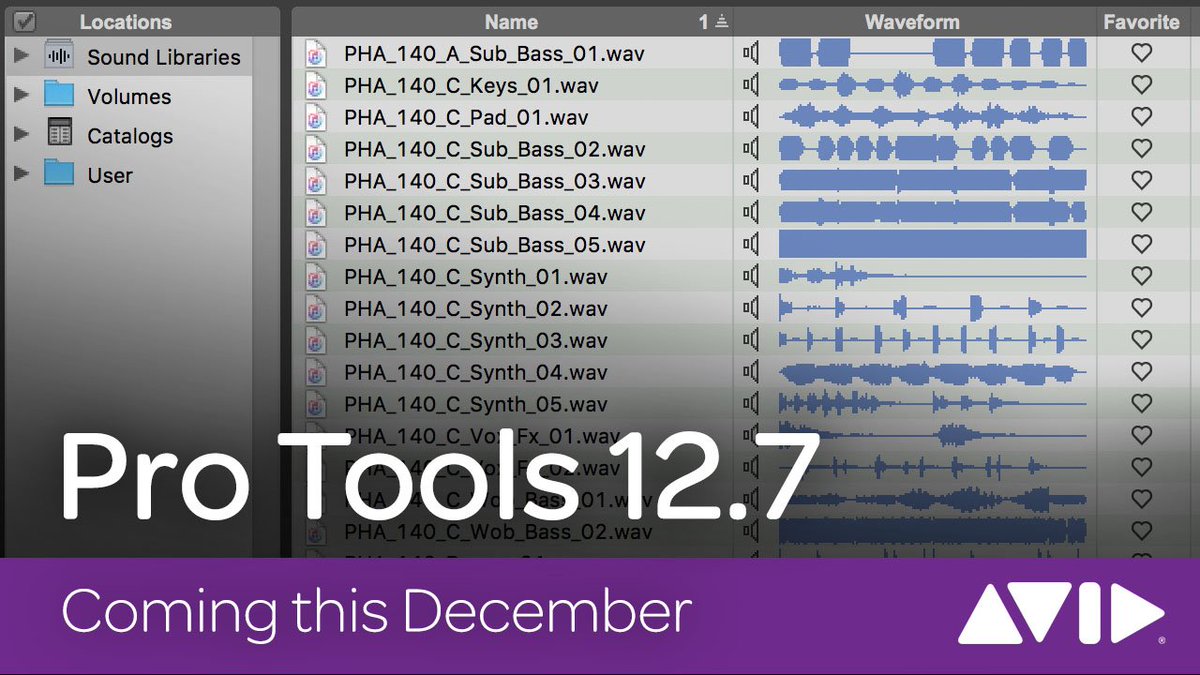
Task: Expand the Catalogs location
Action: coord(21,135)
